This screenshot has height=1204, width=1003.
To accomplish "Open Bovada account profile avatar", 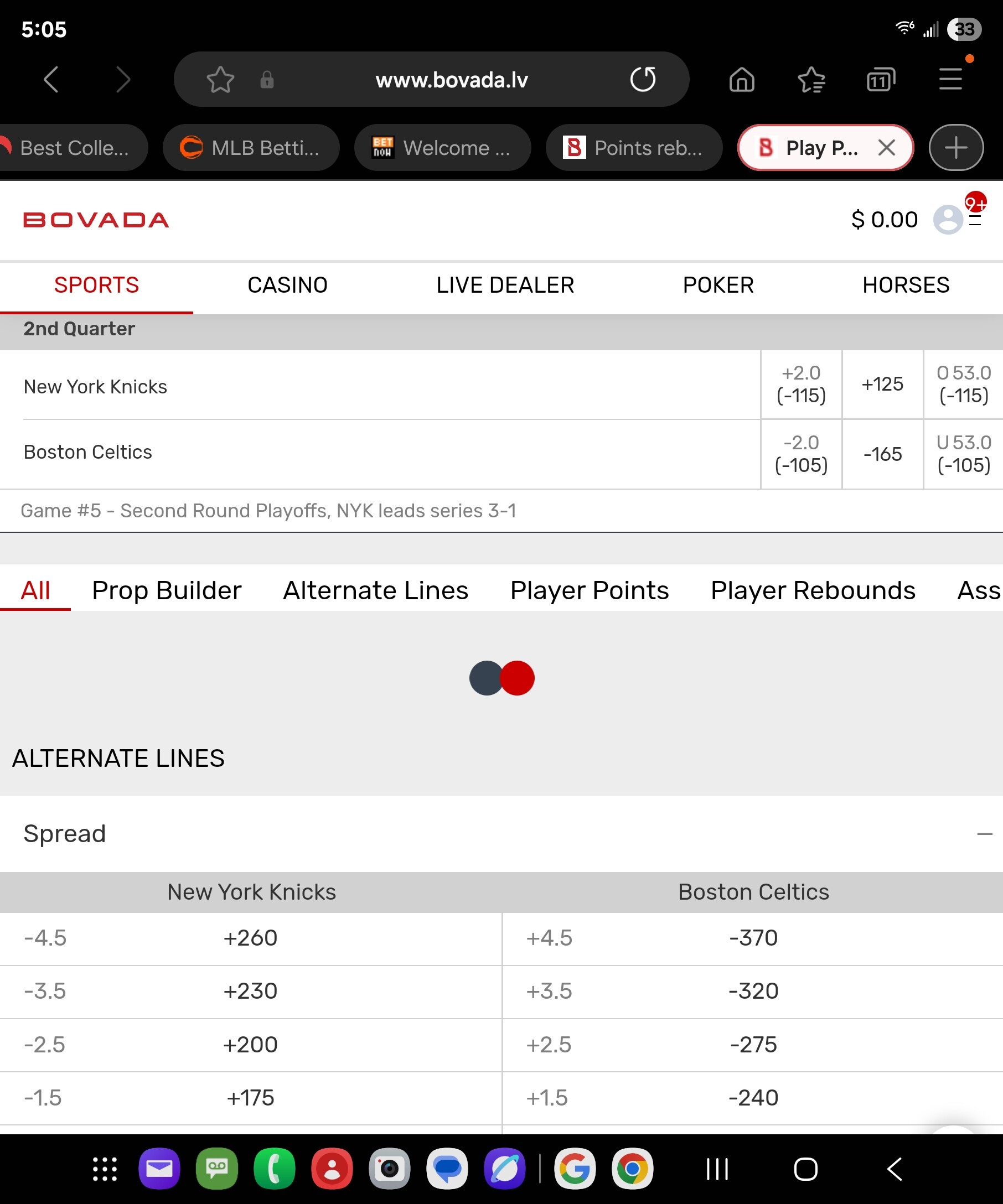I will pyautogui.click(x=948, y=220).
